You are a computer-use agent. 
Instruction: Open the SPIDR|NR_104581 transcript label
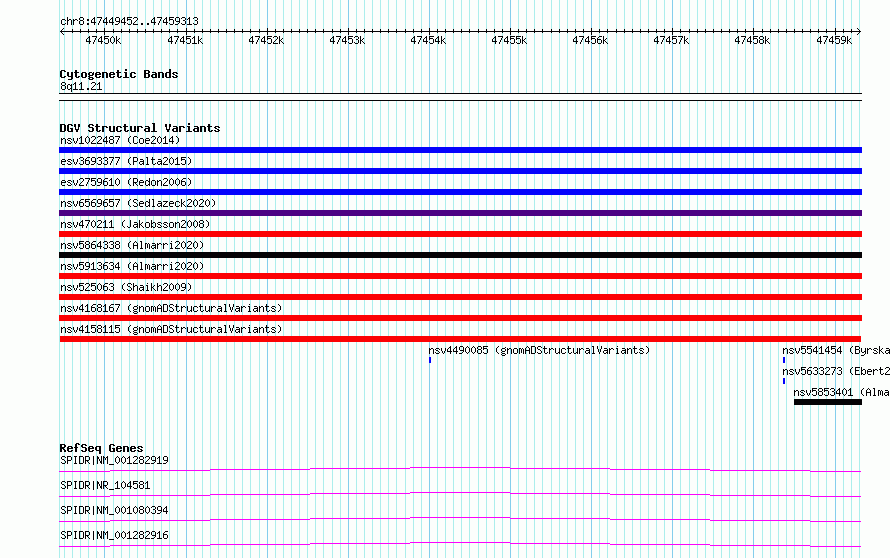(x=105, y=485)
